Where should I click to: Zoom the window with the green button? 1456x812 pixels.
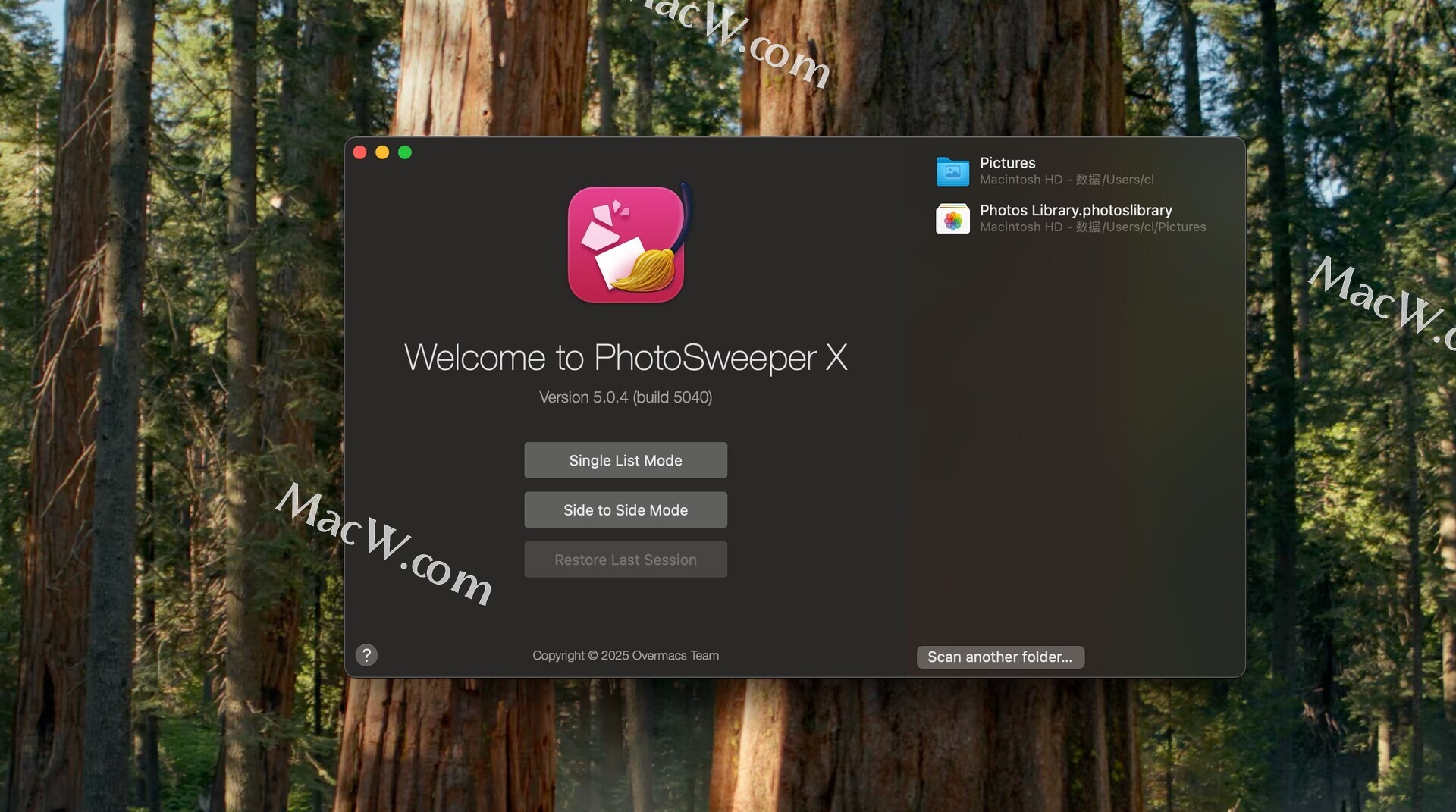(x=405, y=152)
